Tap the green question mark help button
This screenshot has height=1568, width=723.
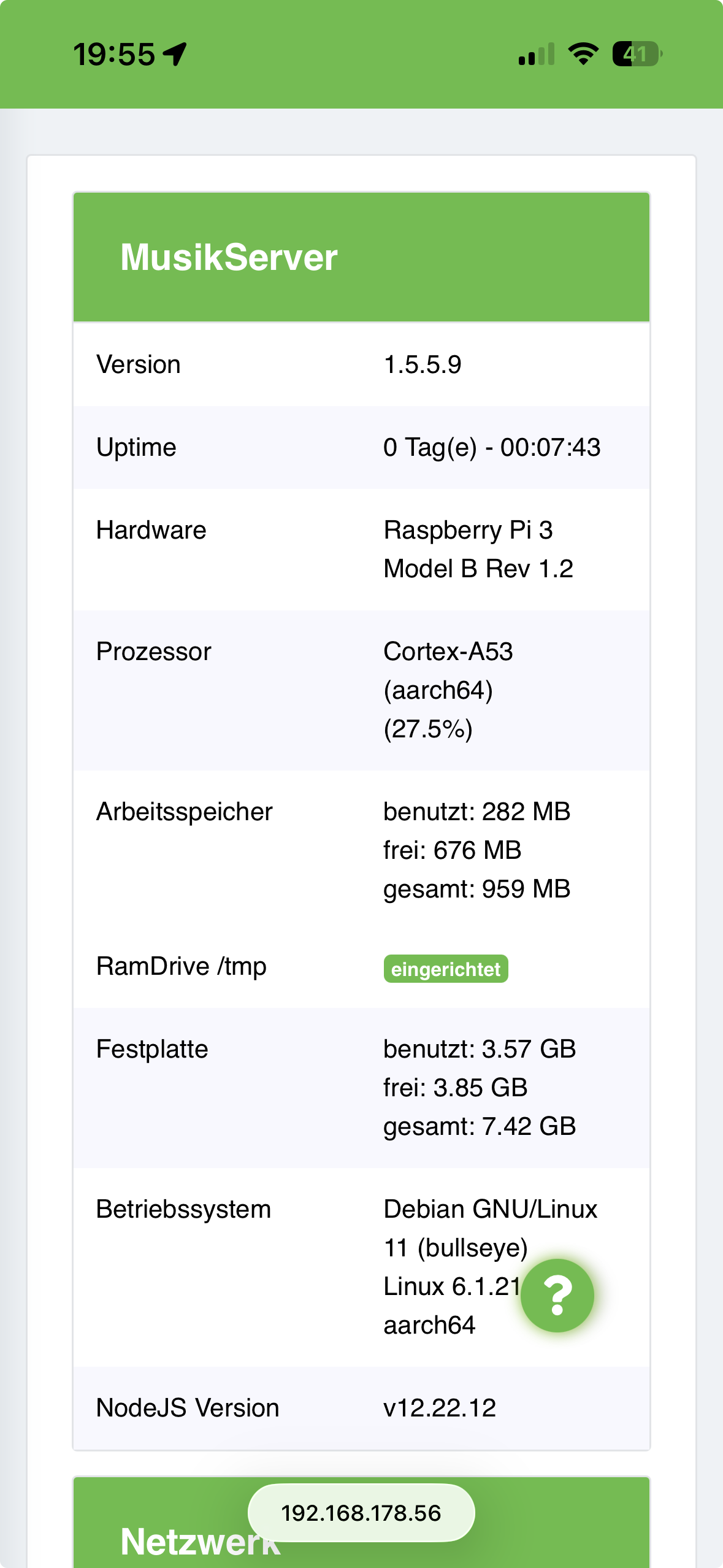tap(557, 1295)
